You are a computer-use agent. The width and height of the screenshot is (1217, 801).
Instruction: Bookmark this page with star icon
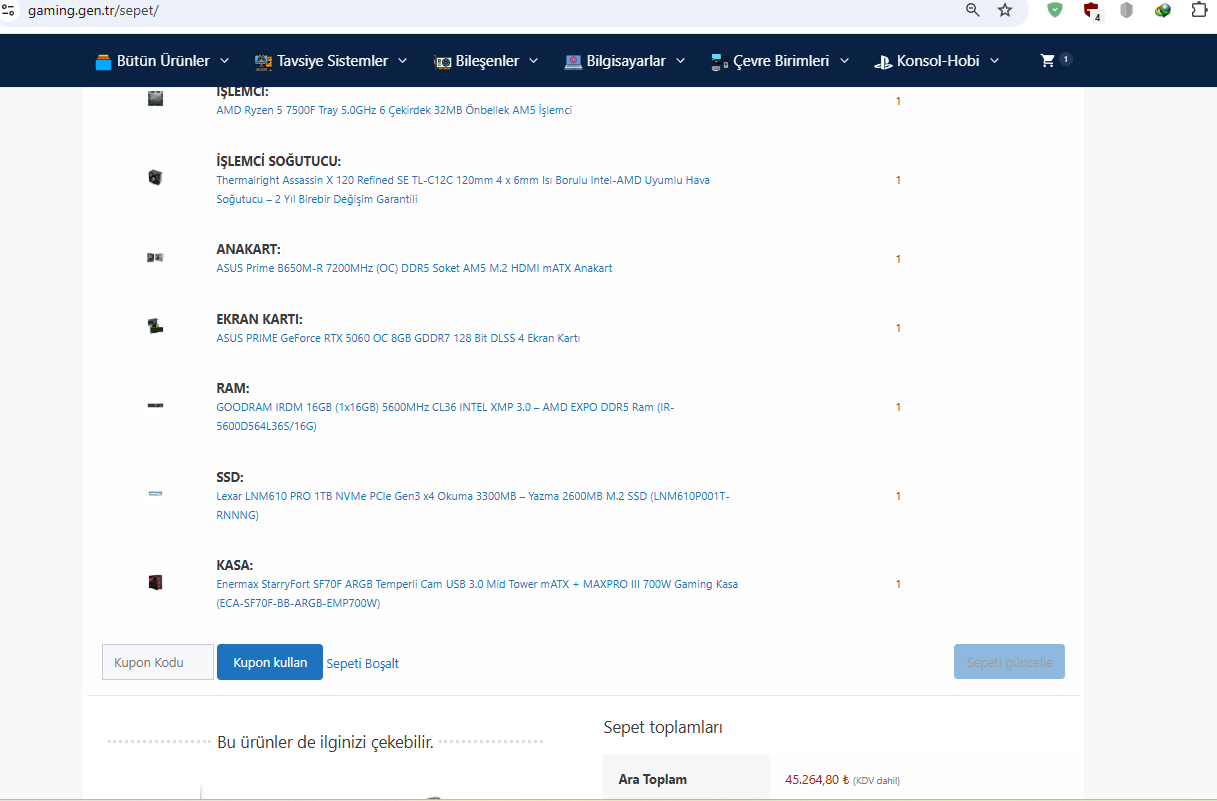coord(1005,10)
